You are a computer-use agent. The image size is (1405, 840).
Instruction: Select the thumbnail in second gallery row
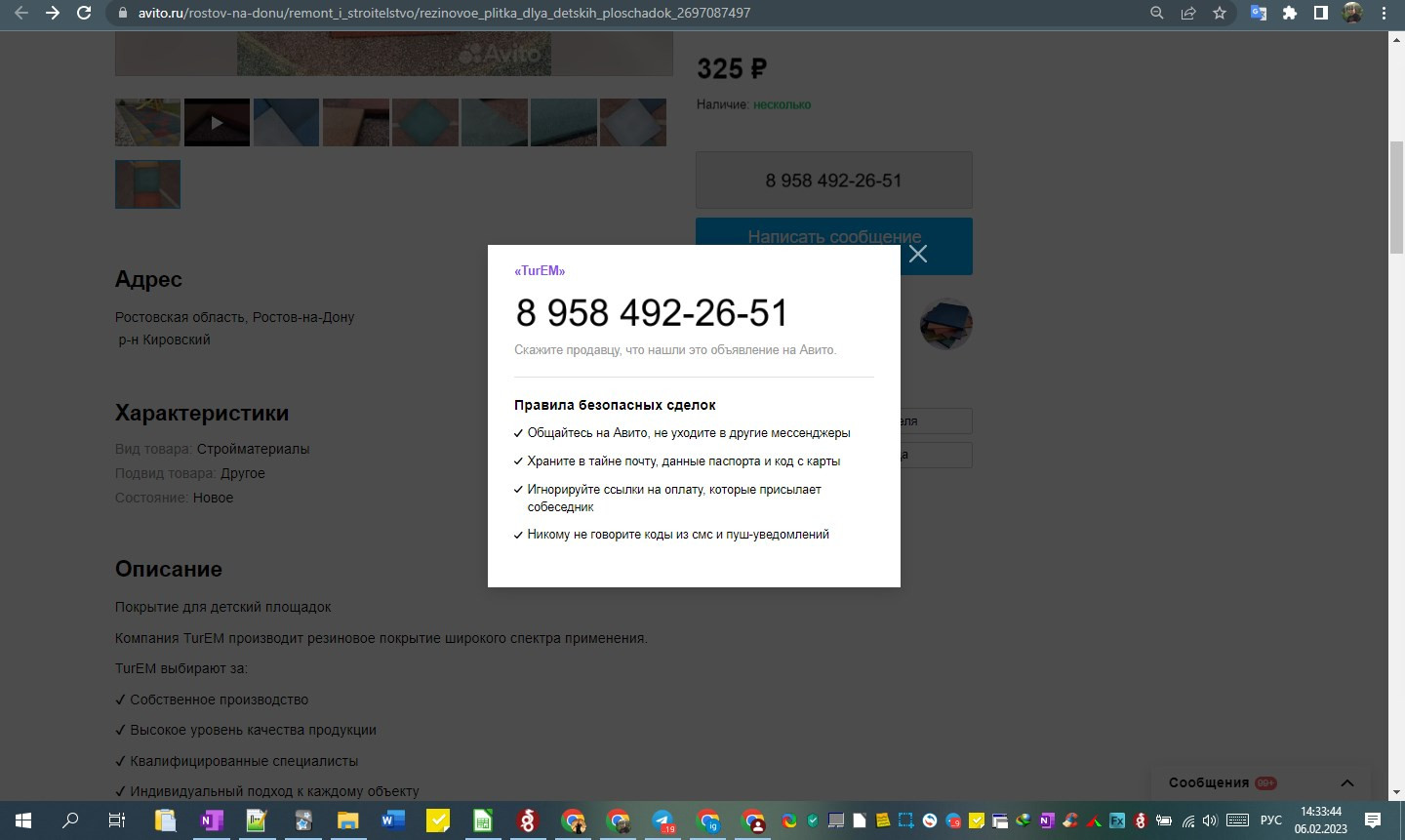click(147, 184)
